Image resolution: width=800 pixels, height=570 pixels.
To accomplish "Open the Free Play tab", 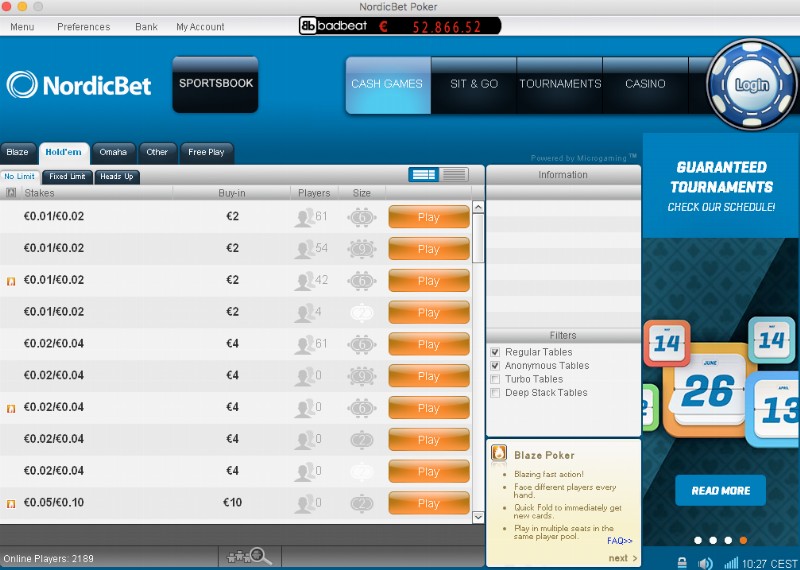I will [x=207, y=153].
